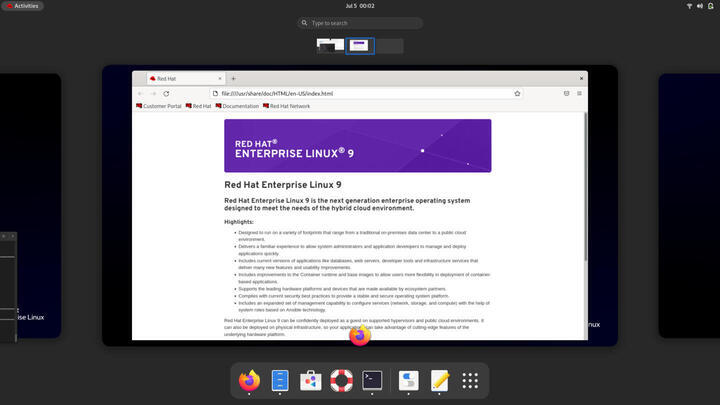Open the Software store dock icon
Image resolution: width=720 pixels, height=405 pixels.
click(311, 381)
